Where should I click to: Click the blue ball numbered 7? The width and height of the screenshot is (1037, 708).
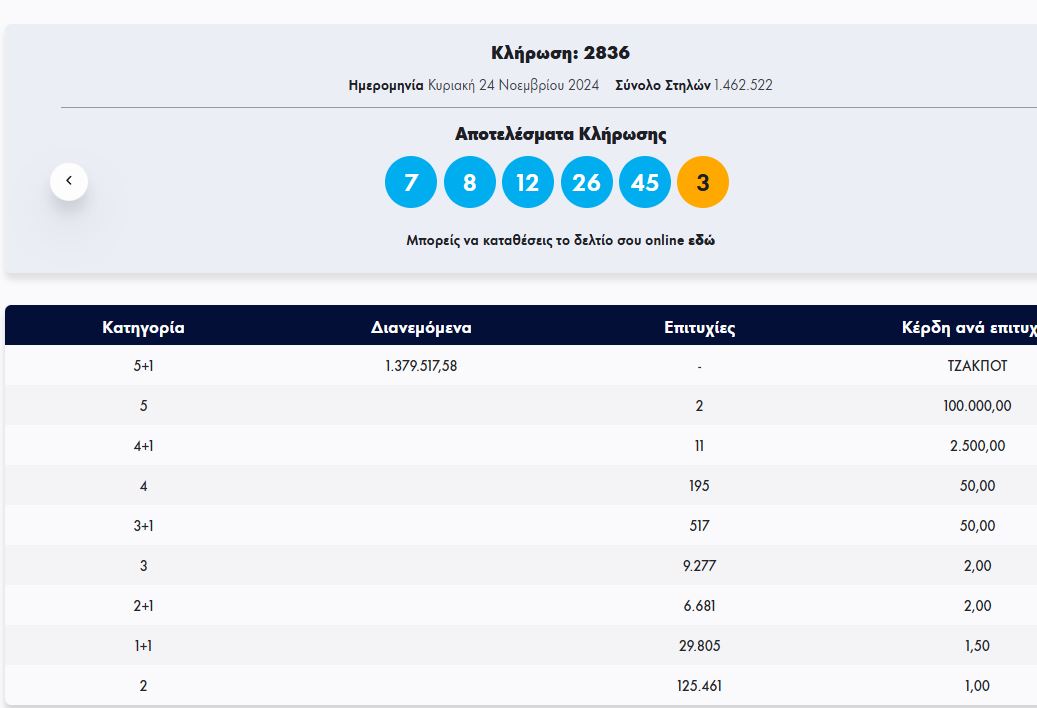(411, 182)
